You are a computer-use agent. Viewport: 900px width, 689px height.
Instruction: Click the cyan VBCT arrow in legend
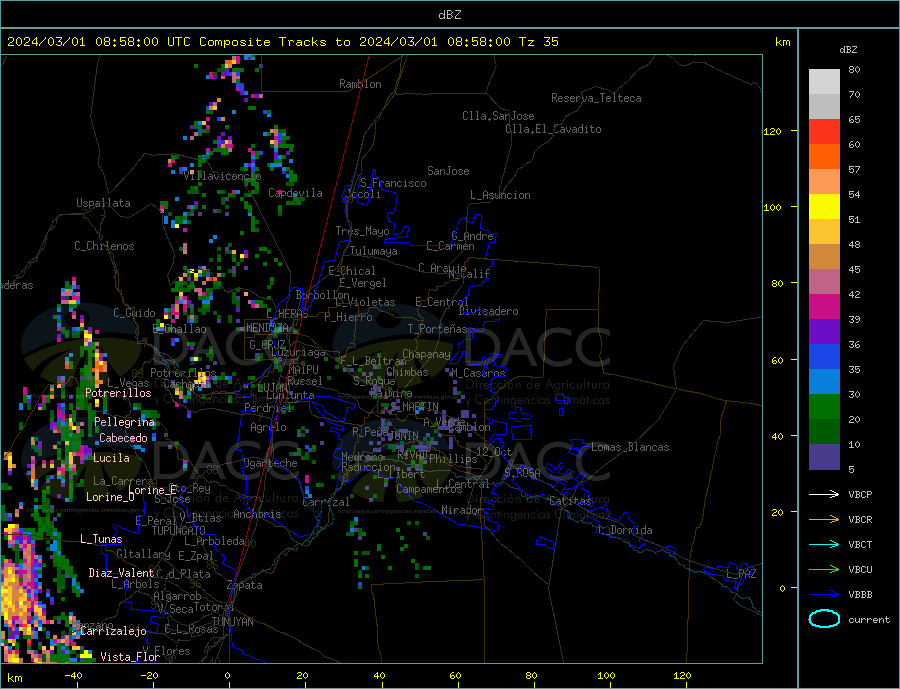pyautogui.click(x=825, y=544)
